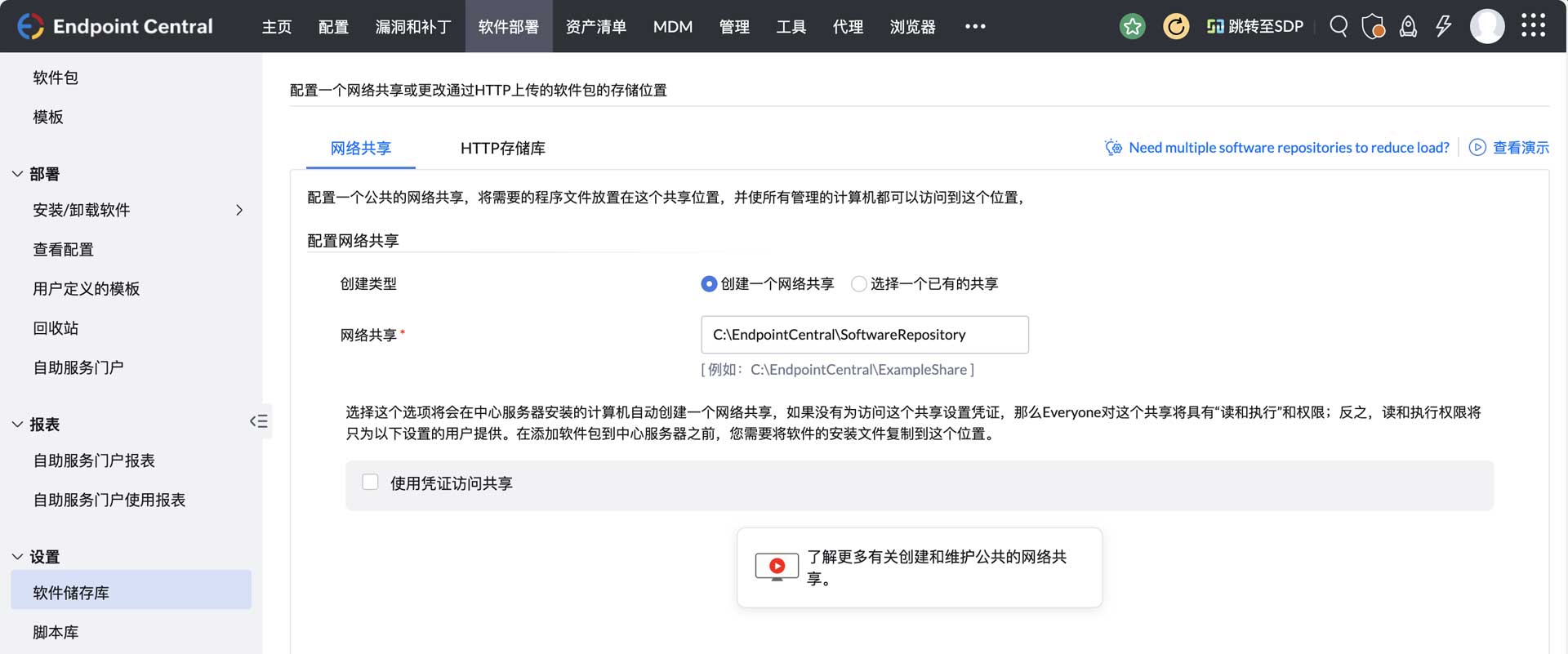Open the 管理 top menu
The width and height of the screenshot is (1568, 654).
point(734,26)
